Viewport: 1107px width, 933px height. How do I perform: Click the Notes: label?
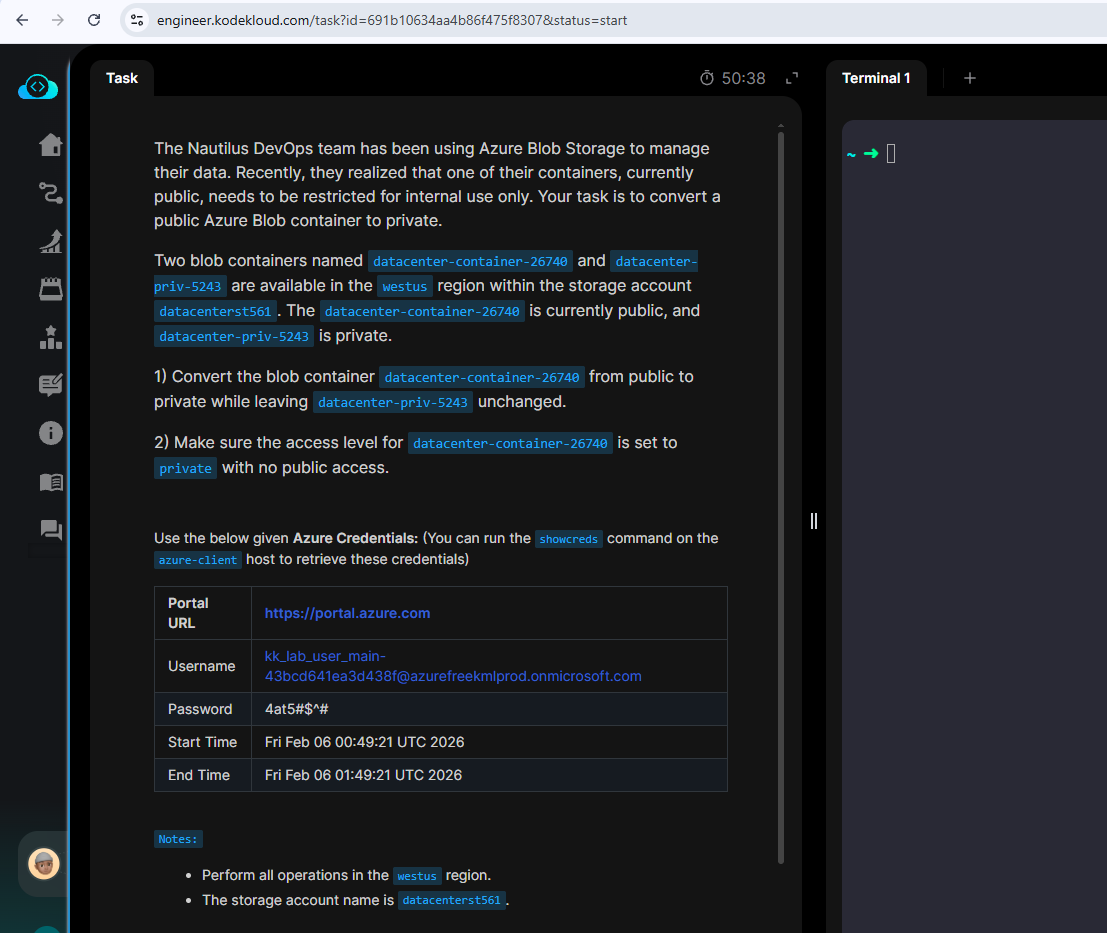click(178, 839)
